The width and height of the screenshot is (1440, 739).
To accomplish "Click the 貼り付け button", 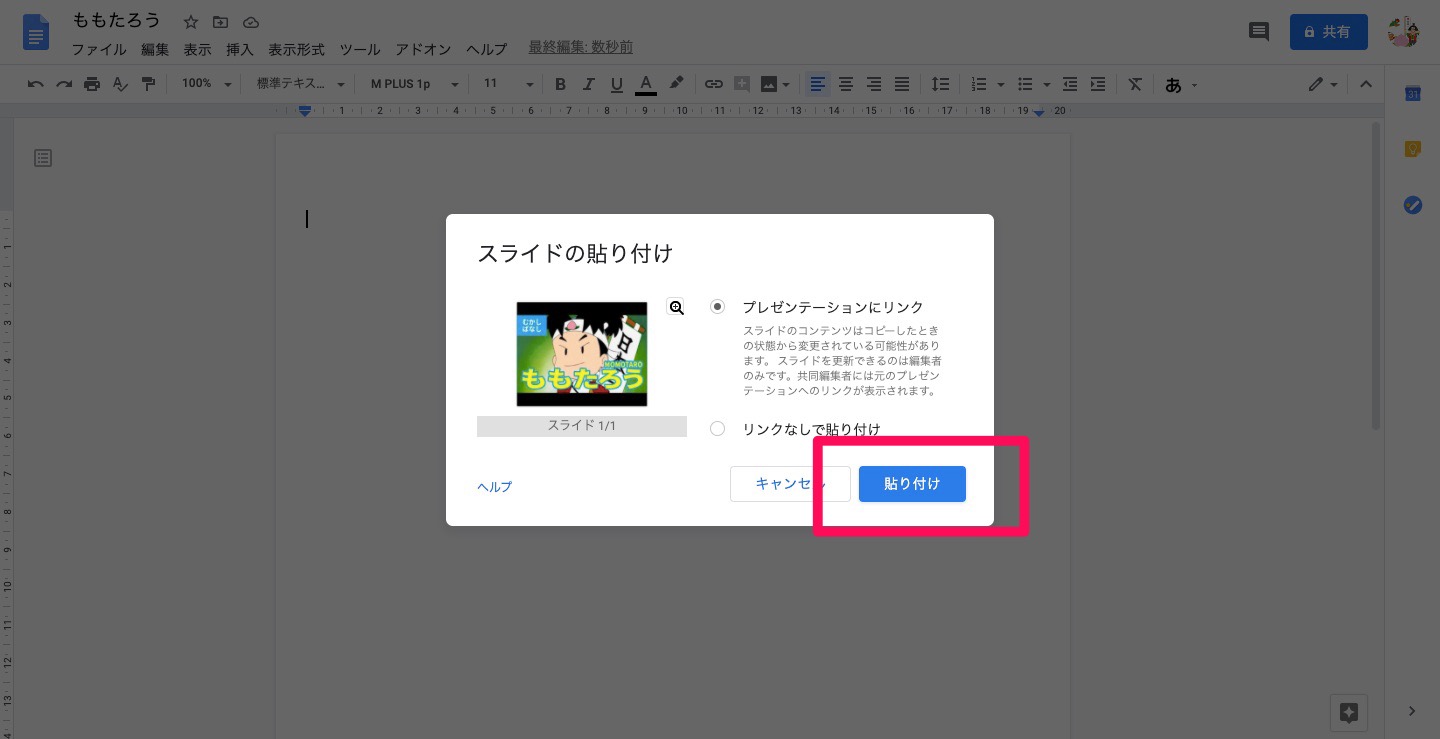I will pos(912,484).
